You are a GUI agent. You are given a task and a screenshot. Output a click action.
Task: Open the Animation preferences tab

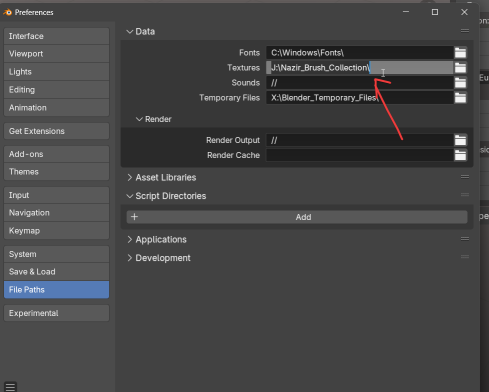point(56,108)
